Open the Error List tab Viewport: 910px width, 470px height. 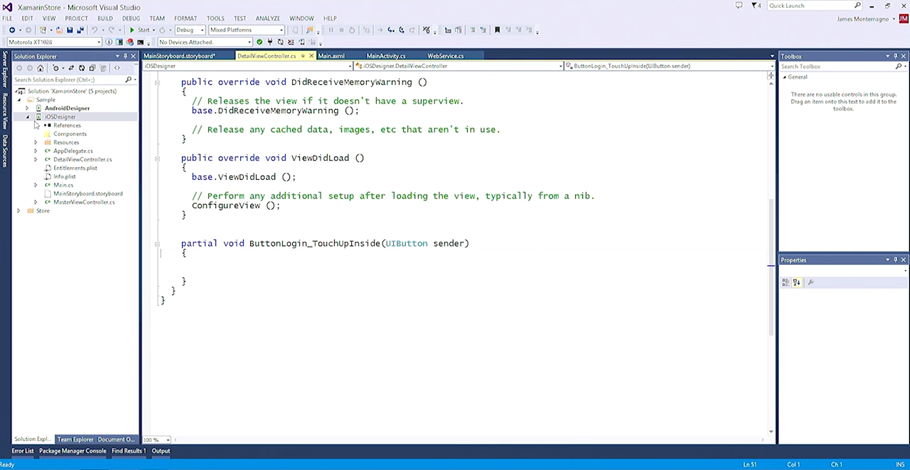click(x=23, y=451)
